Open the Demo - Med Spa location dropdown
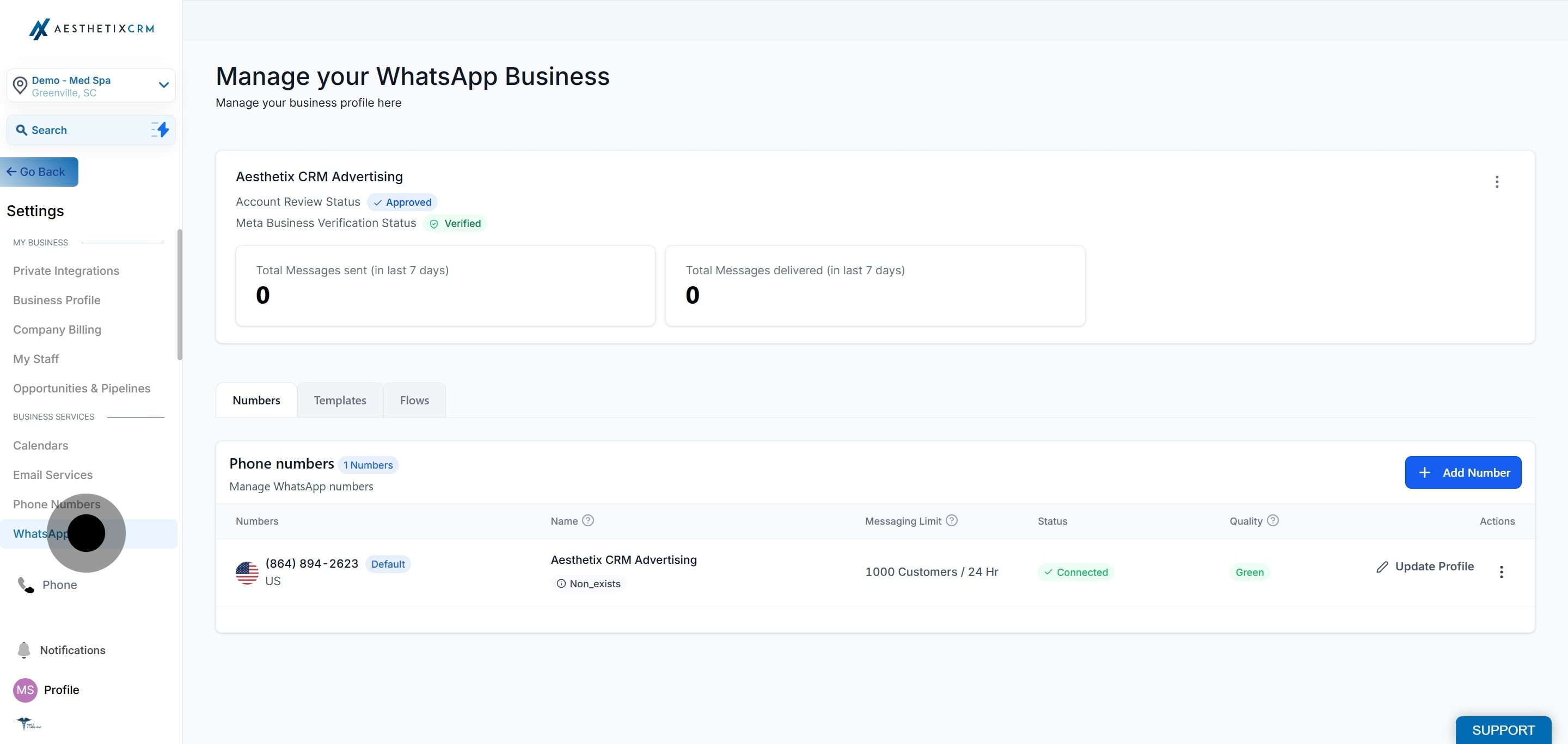This screenshot has height=744, width=1568. point(91,86)
